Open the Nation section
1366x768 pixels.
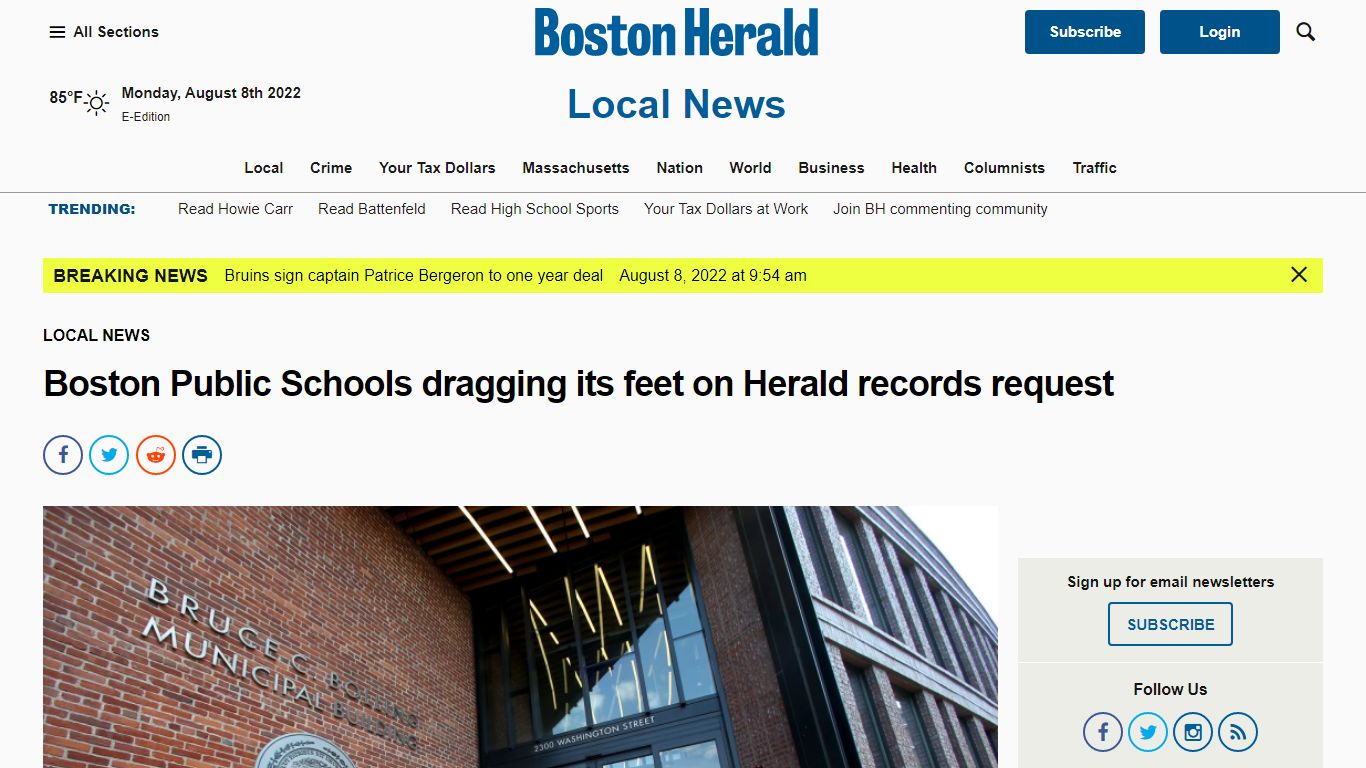pyautogui.click(x=680, y=168)
